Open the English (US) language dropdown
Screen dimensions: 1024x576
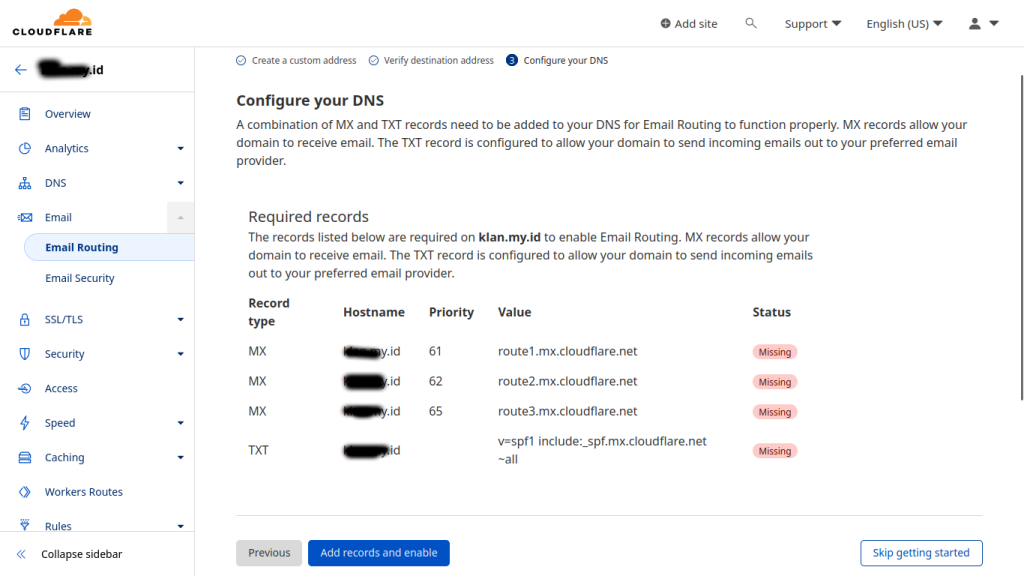[904, 24]
